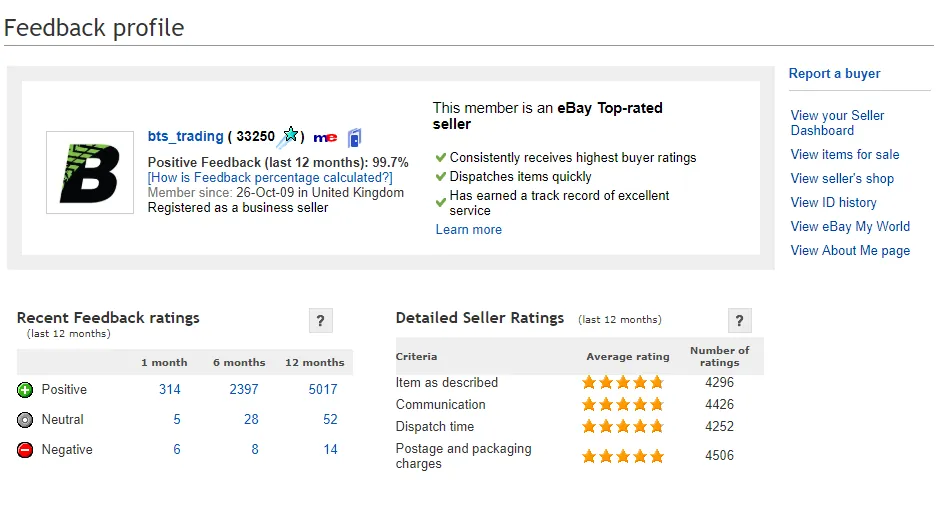This screenshot has height=509, width=944.
Task: Open 14 negative ratings for 12 months
Action: point(331,450)
